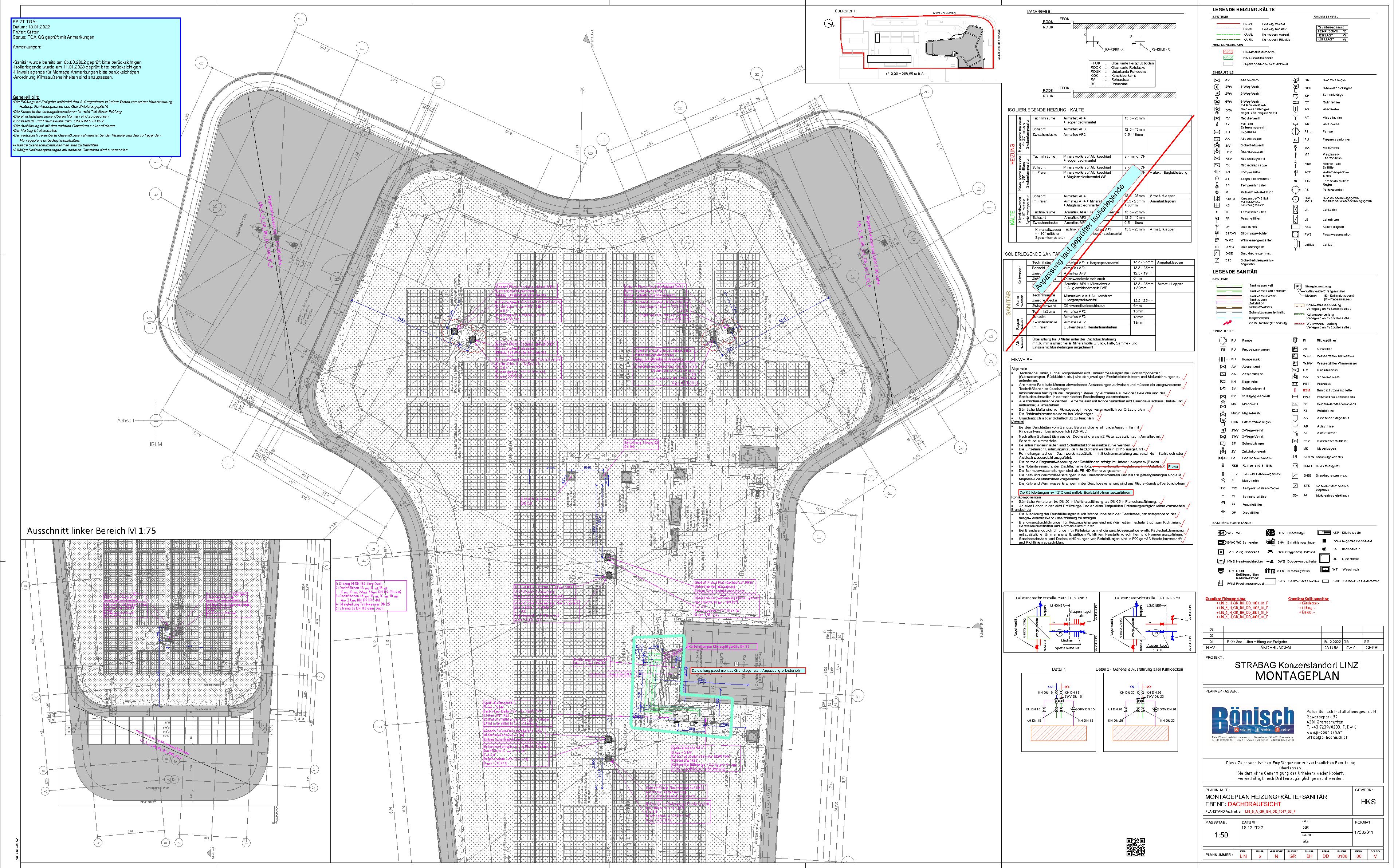1394x868 pixels.
Task: Click the 'Detail 1' valve diagram
Action: point(1059,712)
